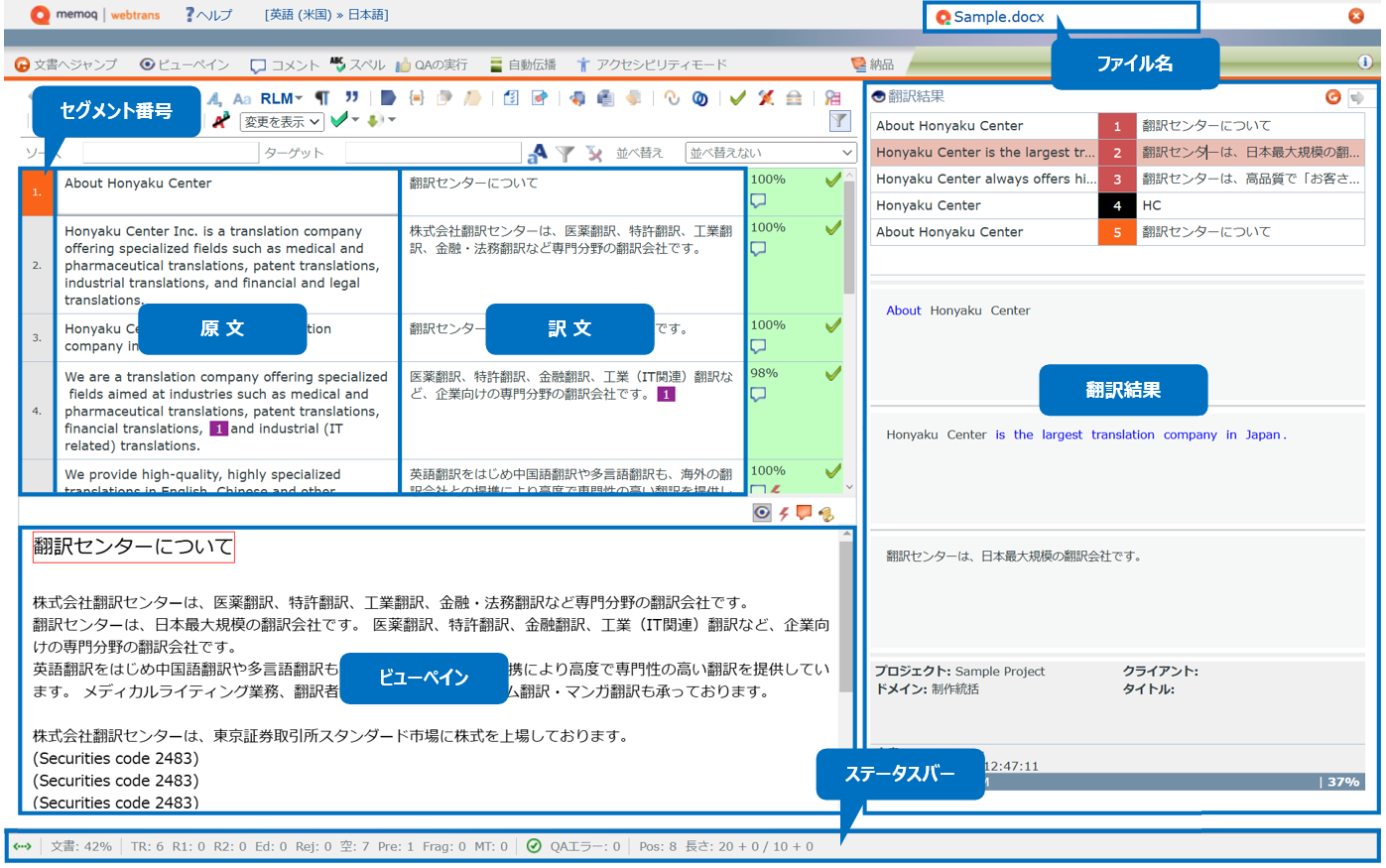Toggle the funnel filter button on toolbar right

tap(839, 121)
